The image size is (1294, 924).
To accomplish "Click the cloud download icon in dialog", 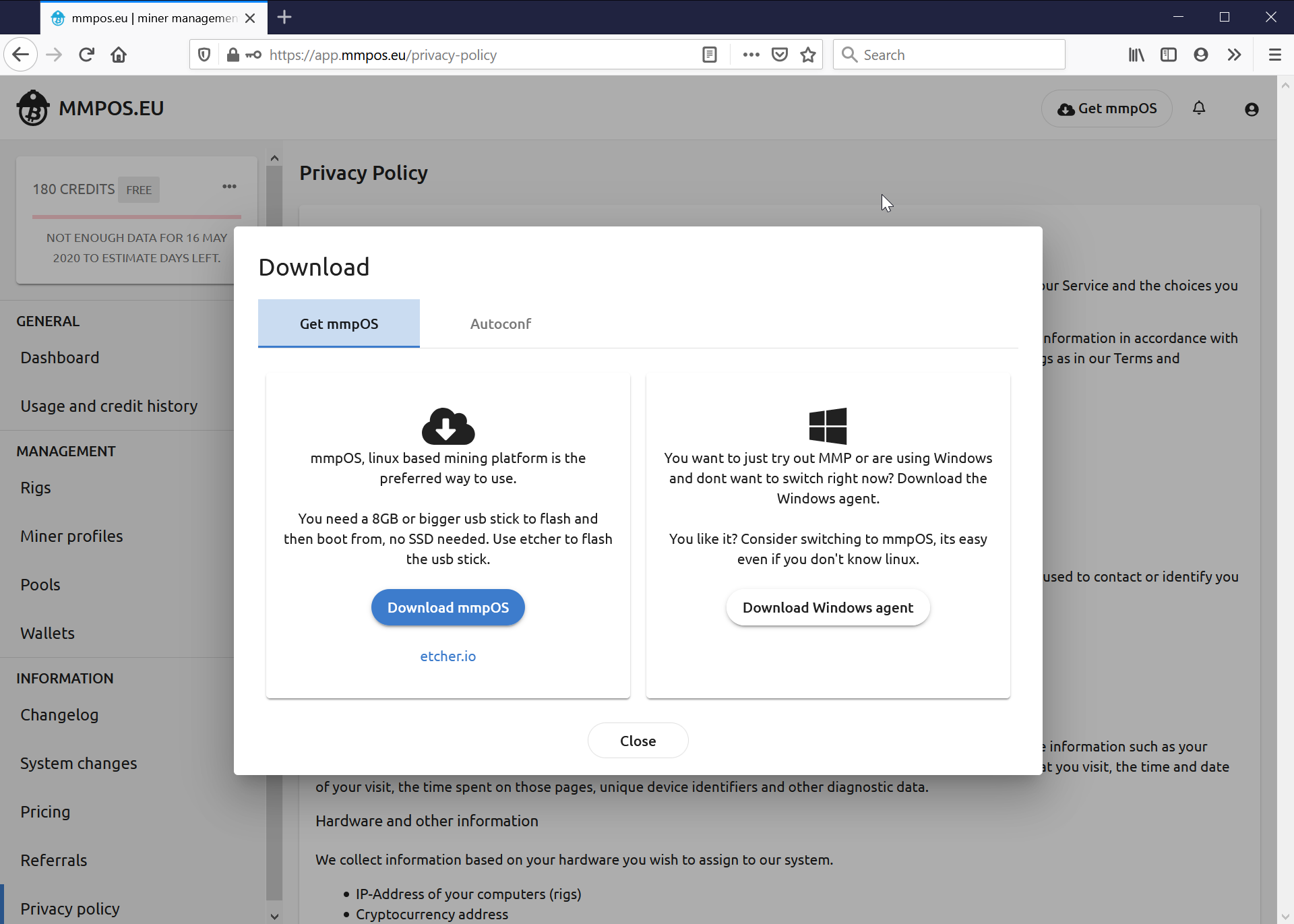I will (x=448, y=426).
